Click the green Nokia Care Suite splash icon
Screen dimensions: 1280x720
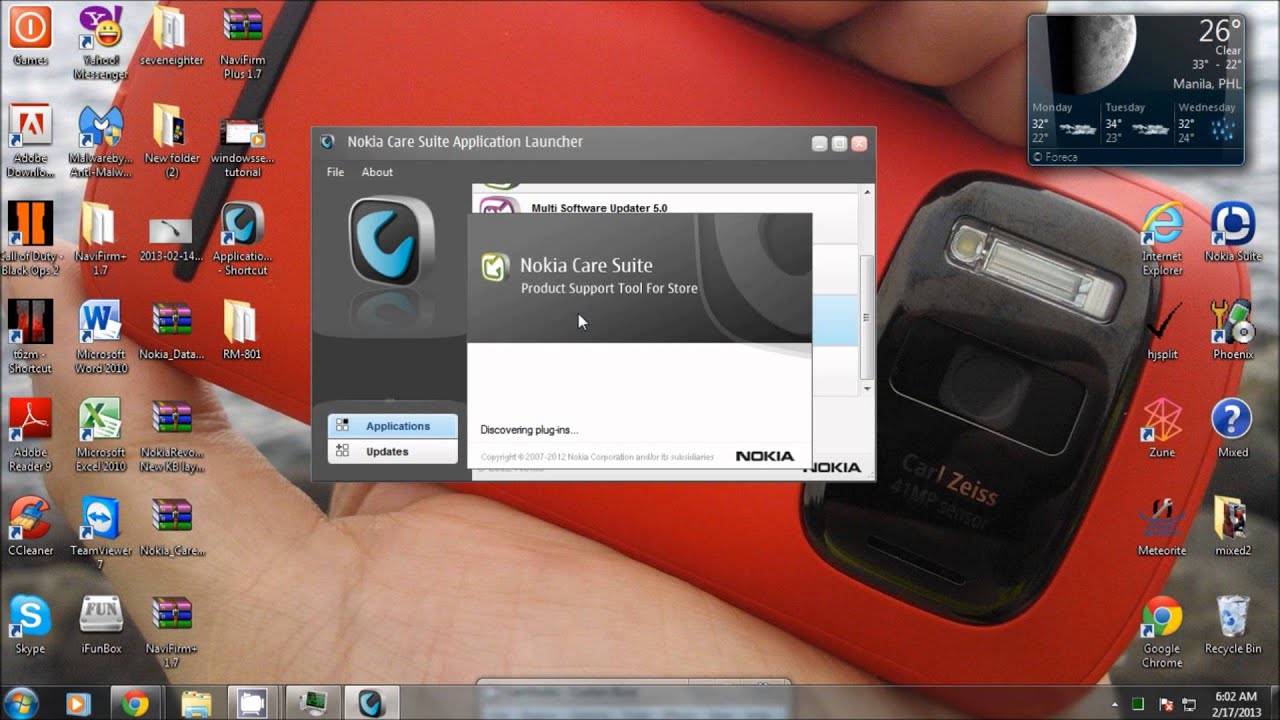(x=495, y=266)
